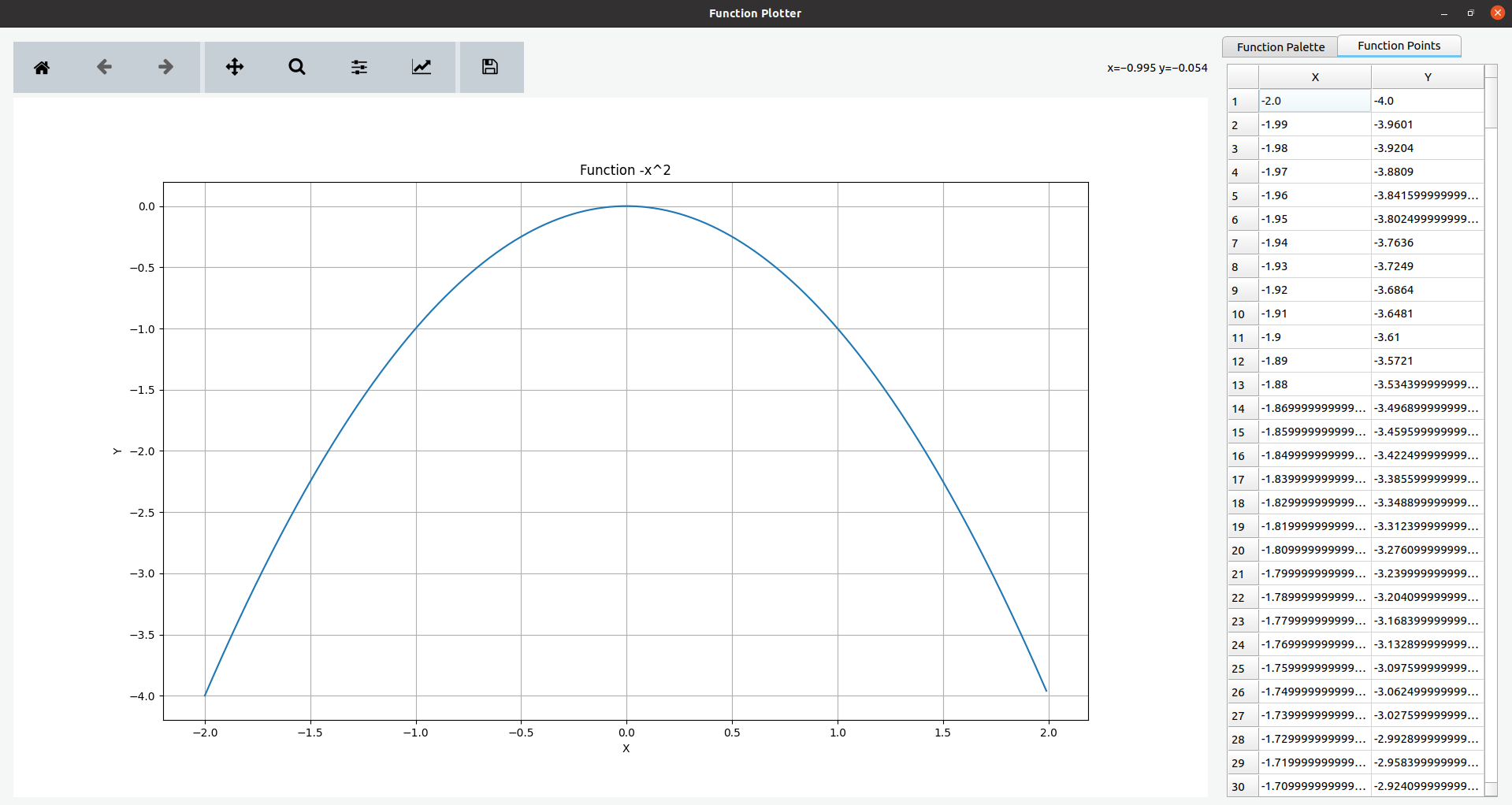Select Y cell containing -3.132899999999...
Viewport: 1512px width, 805px height.
click(1428, 644)
